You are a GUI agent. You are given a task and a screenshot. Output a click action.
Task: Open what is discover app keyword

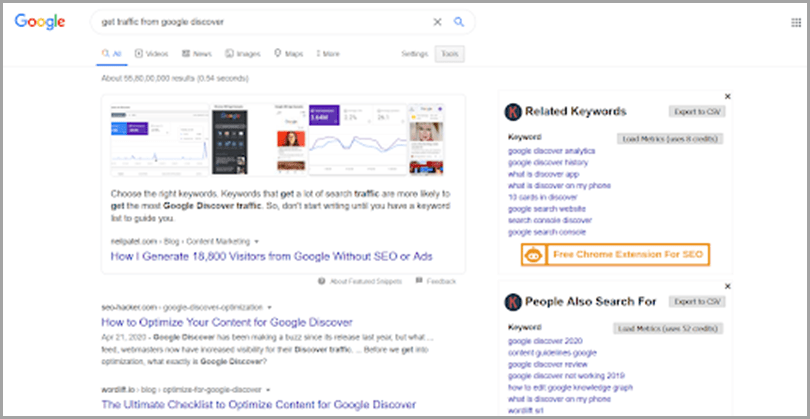[543, 174]
